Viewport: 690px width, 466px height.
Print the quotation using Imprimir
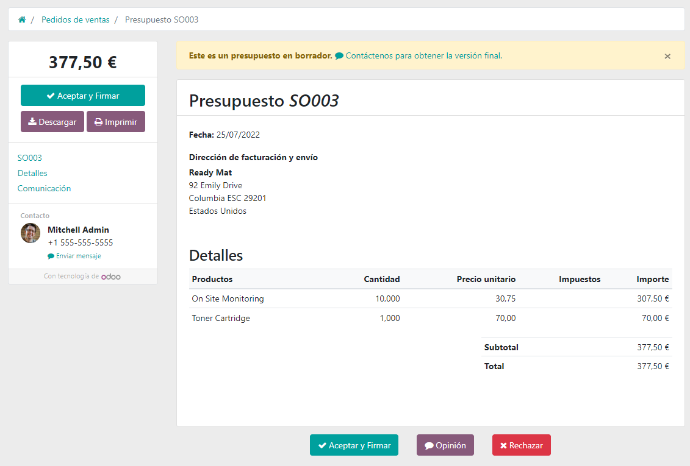(115, 122)
